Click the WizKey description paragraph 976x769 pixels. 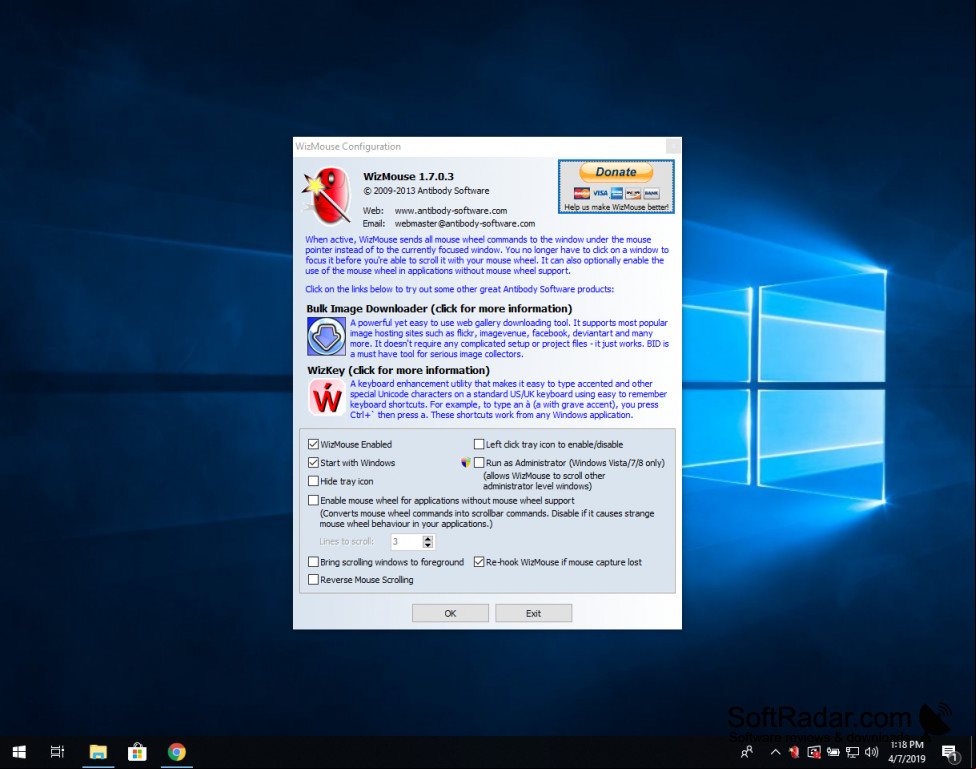[x=508, y=399]
